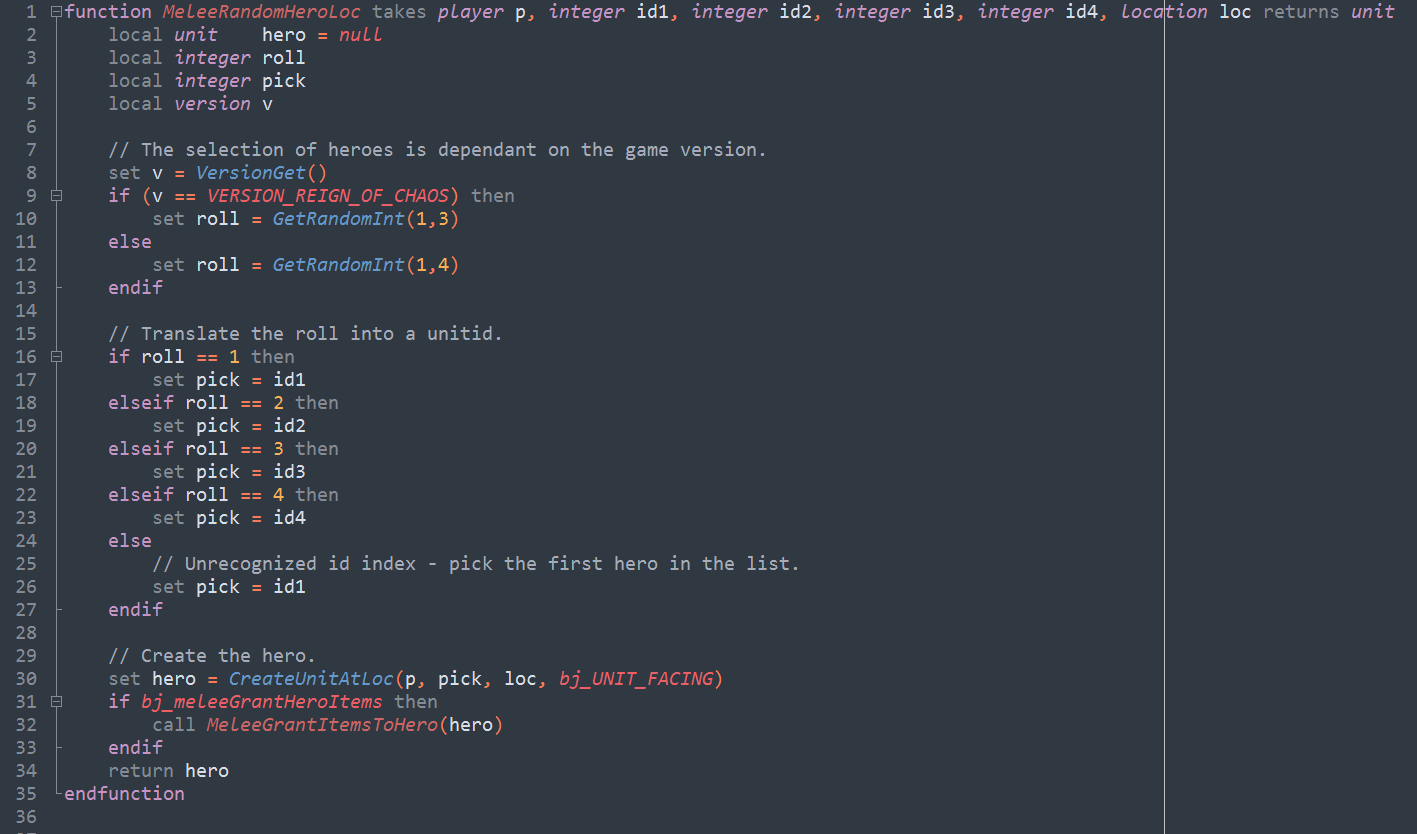Click the 'Translate the roll into a unitid' comment
Screen dimensions: 1417x834
[305, 334]
